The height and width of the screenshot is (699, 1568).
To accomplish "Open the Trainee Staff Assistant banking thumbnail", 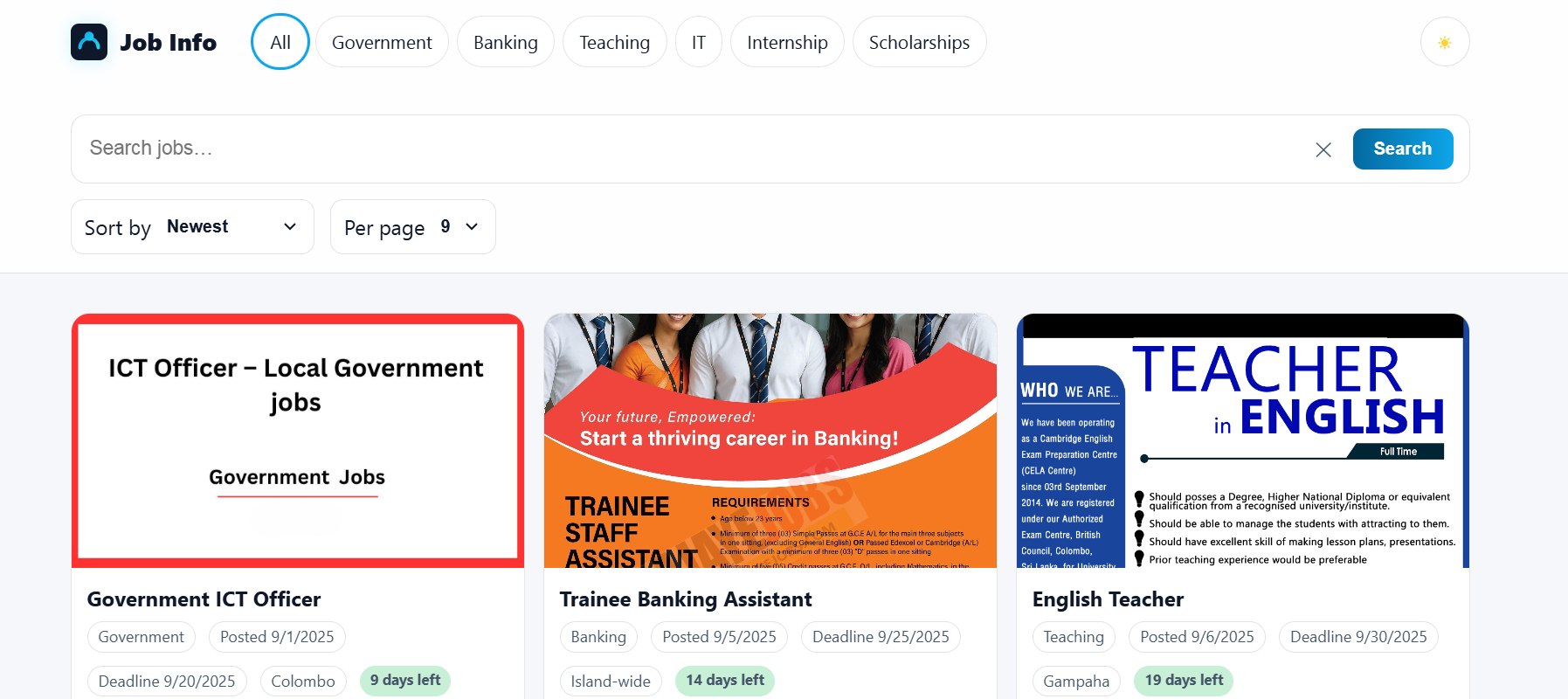I will pos(770,440).
